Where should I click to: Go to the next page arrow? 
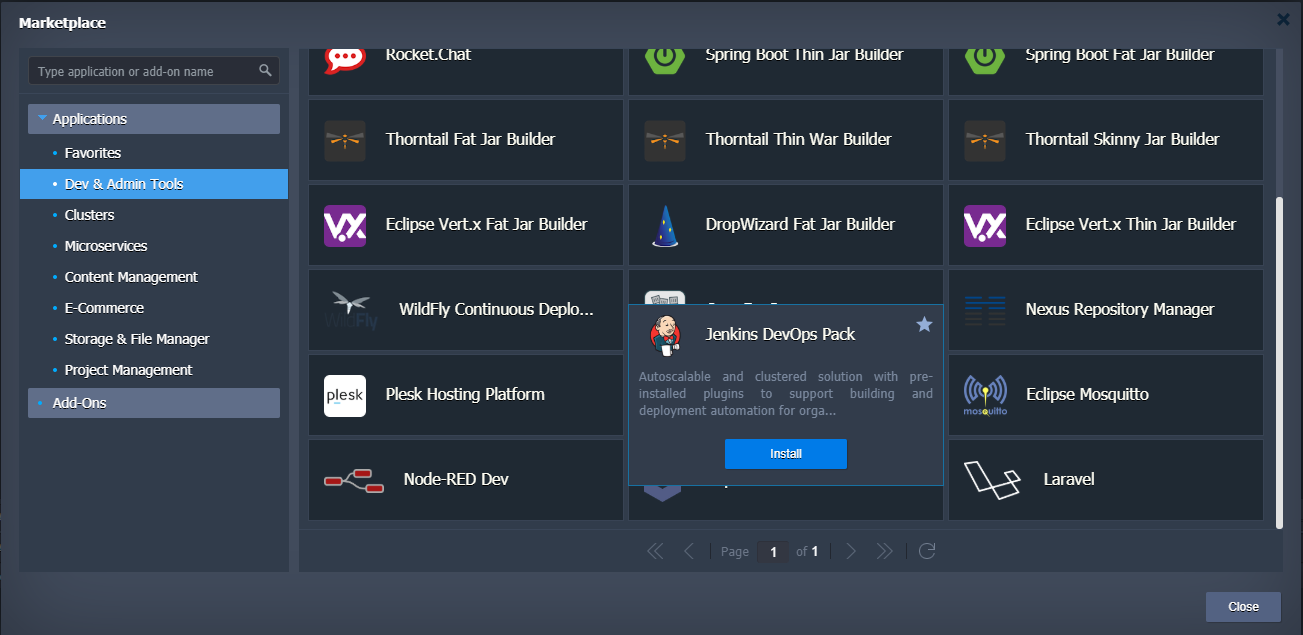point(850,551)
